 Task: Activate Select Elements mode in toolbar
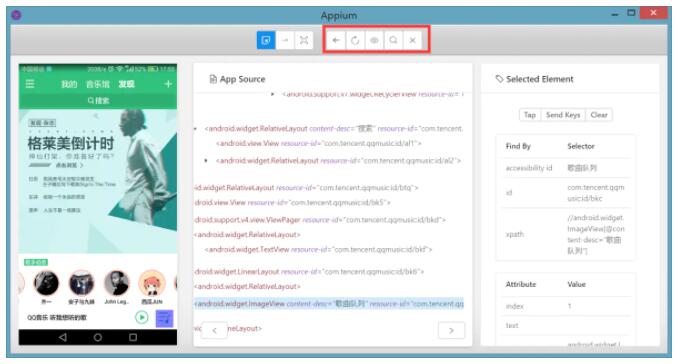click(x=266, y=40)
